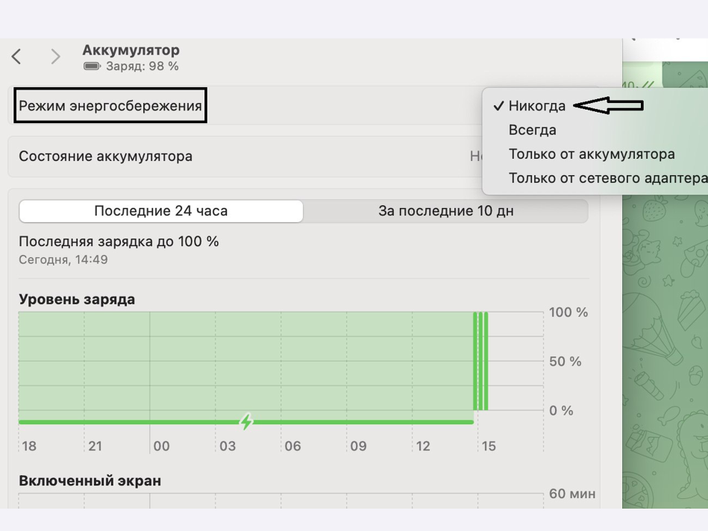
Task: Click the 18 hour label on the chart
Action: (29, 446)
